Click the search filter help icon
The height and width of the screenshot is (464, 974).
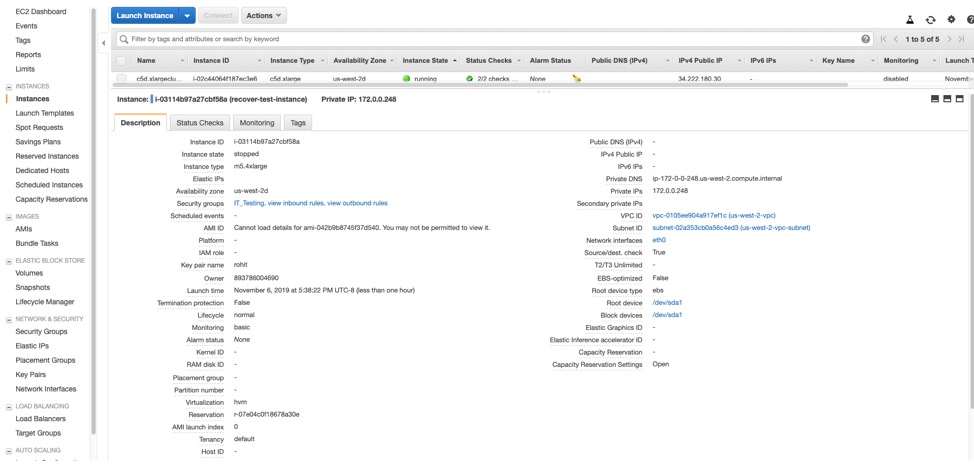coord(866,39)
